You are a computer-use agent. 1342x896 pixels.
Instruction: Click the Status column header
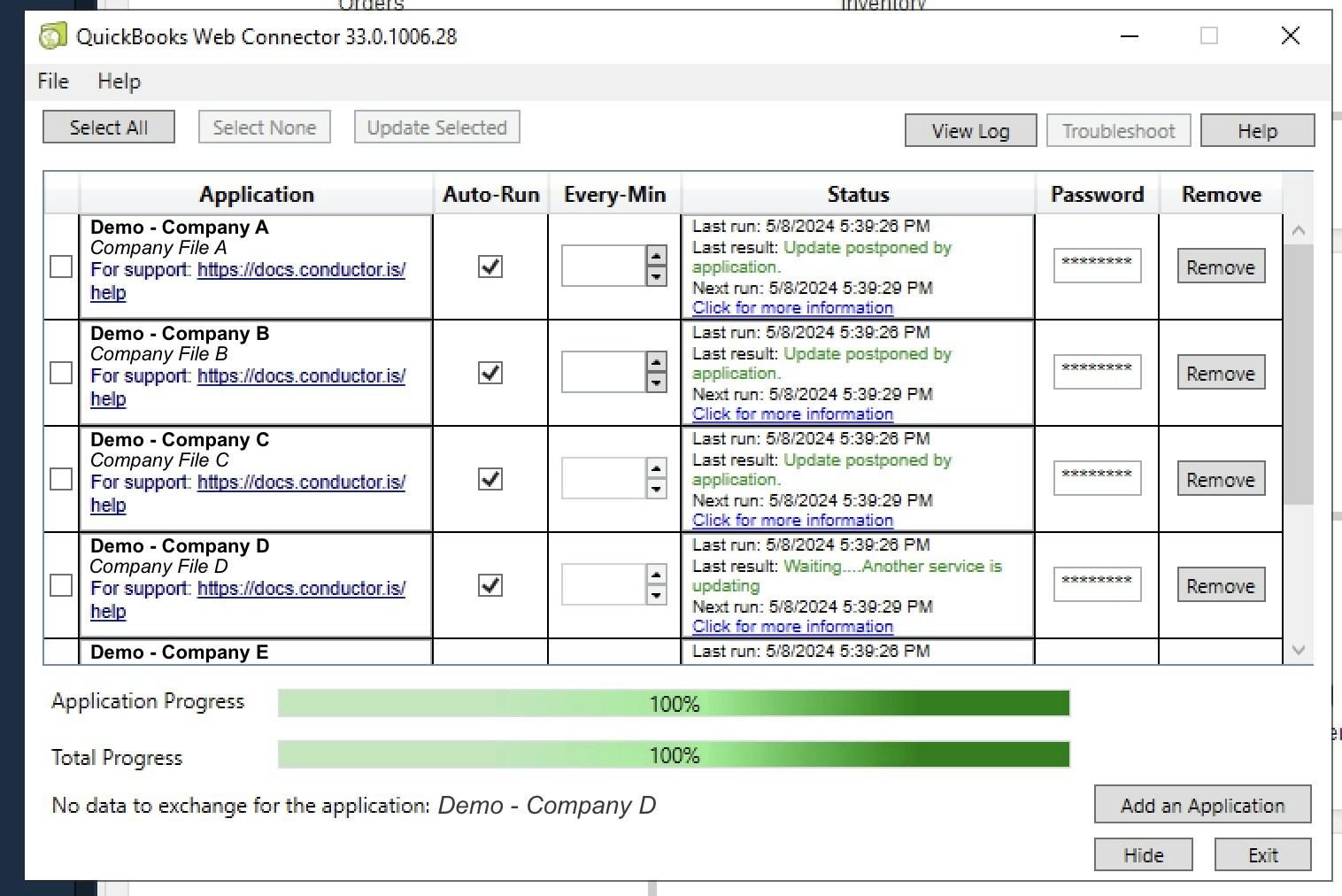858,194
